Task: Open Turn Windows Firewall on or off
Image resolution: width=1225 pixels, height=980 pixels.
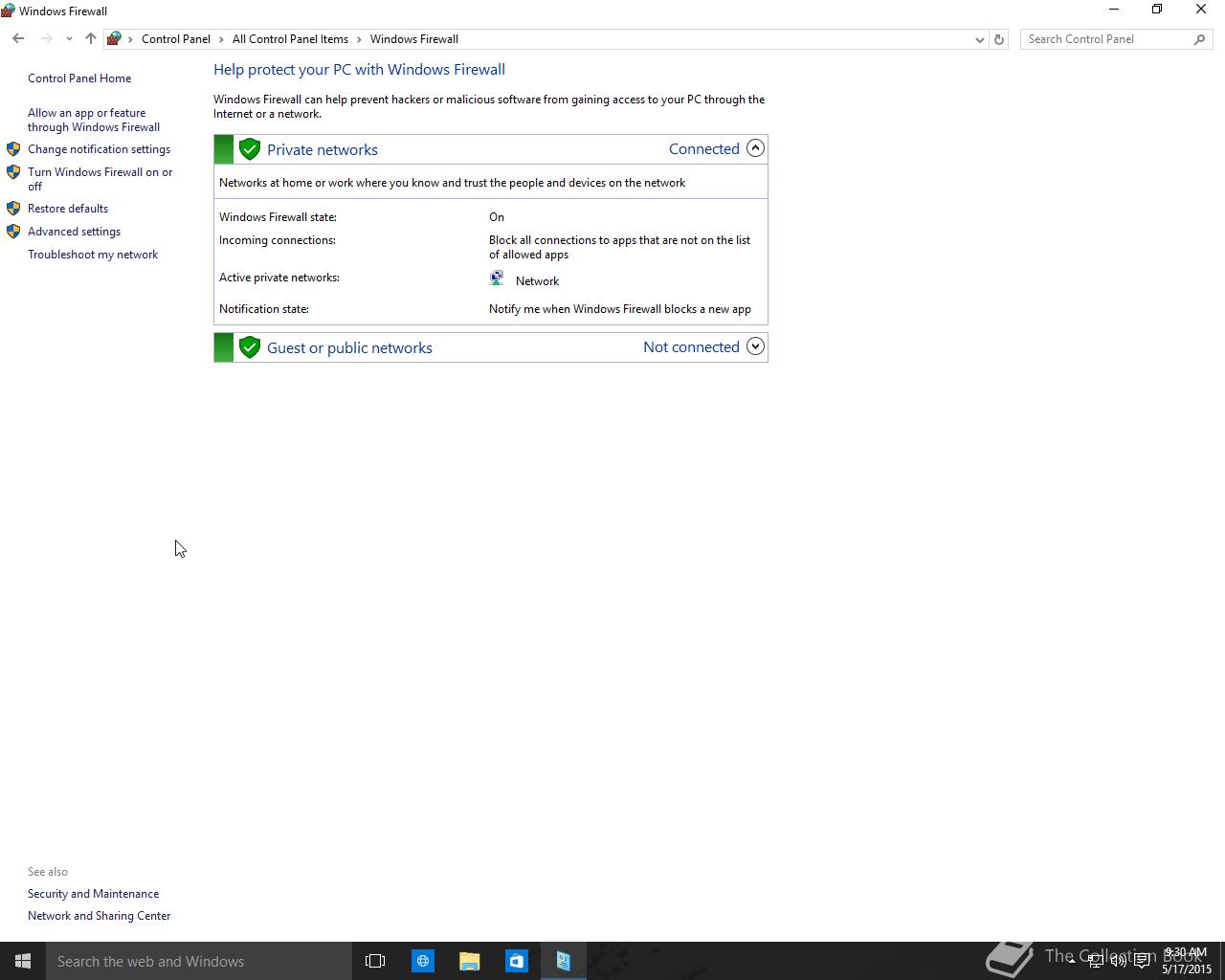Action: [x=100, y=179]
